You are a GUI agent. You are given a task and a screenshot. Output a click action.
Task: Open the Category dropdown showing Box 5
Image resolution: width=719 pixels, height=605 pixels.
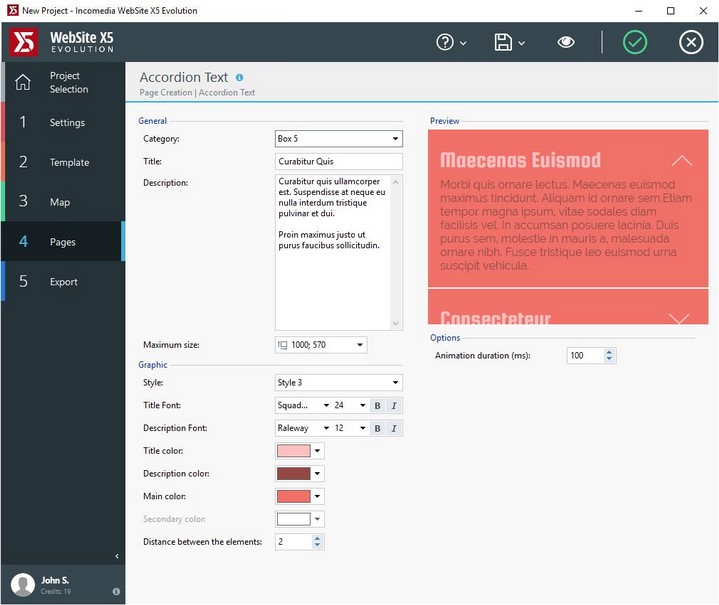pyautogui.click(x=338, y=139)
